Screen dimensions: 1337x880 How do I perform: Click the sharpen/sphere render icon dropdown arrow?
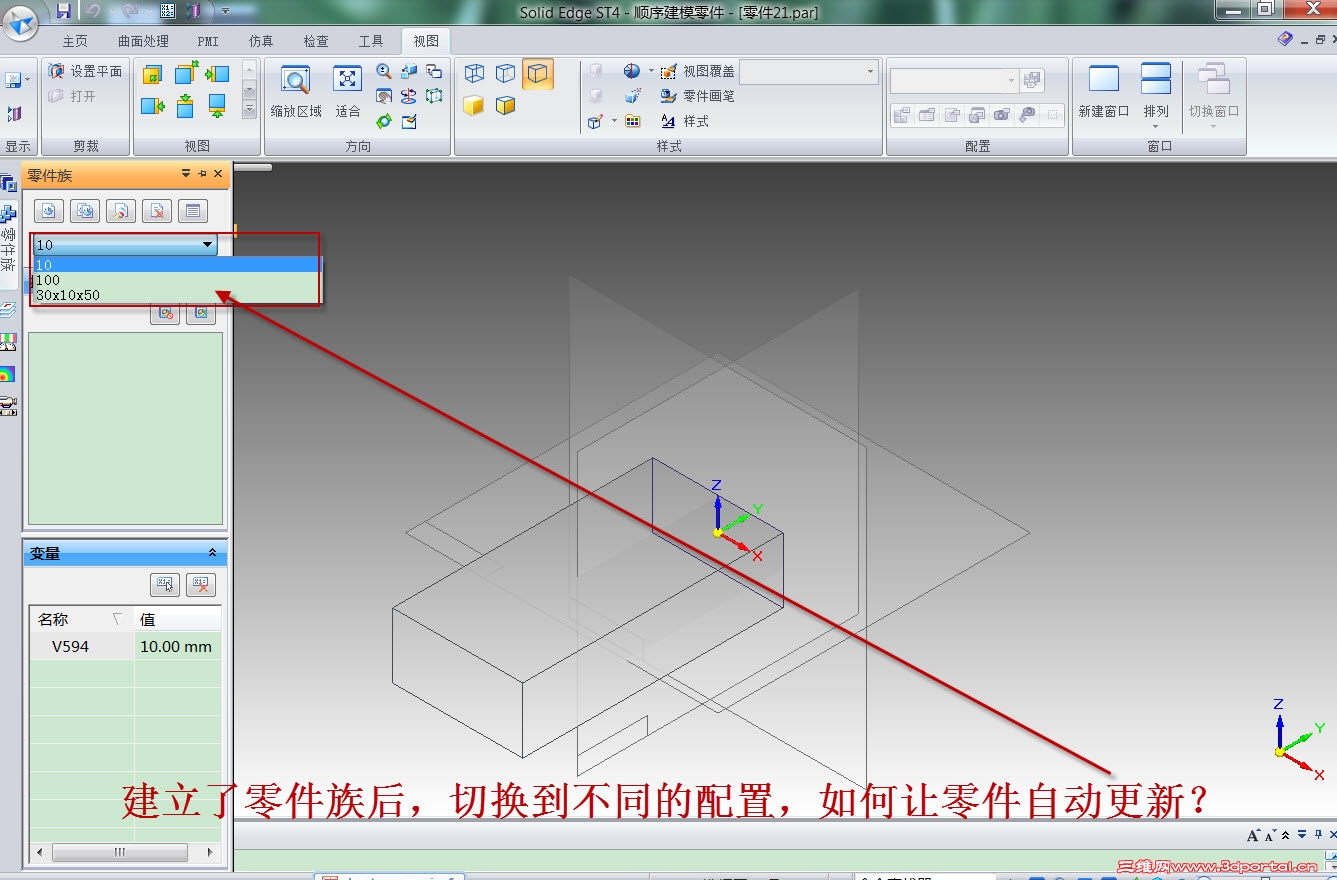pos(651,71)
